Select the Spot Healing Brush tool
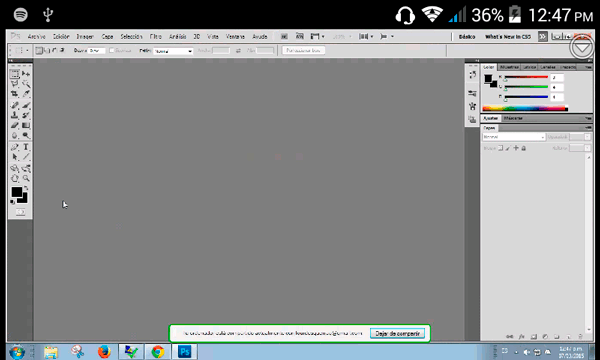Viewport: 600px width, 360px height. pyautogui.click(x=15, y=105)
